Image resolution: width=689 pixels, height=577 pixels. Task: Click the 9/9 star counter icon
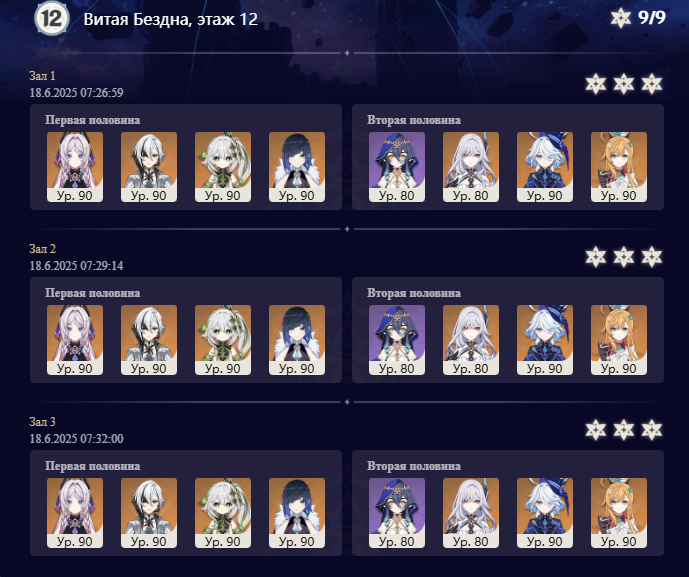pyautogui.click(x=620, y=18)
